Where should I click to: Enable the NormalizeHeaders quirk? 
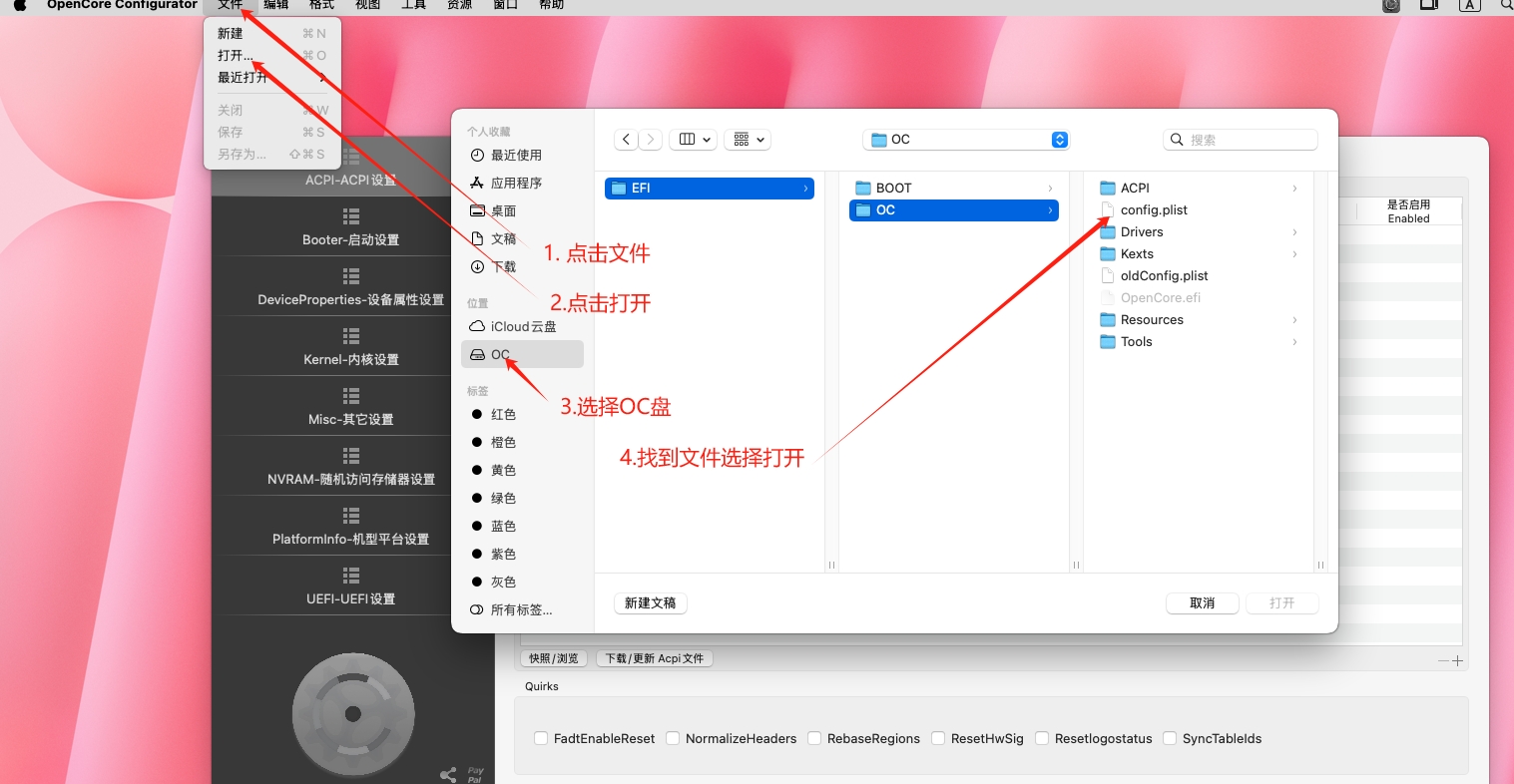click(x=673, y=738)
